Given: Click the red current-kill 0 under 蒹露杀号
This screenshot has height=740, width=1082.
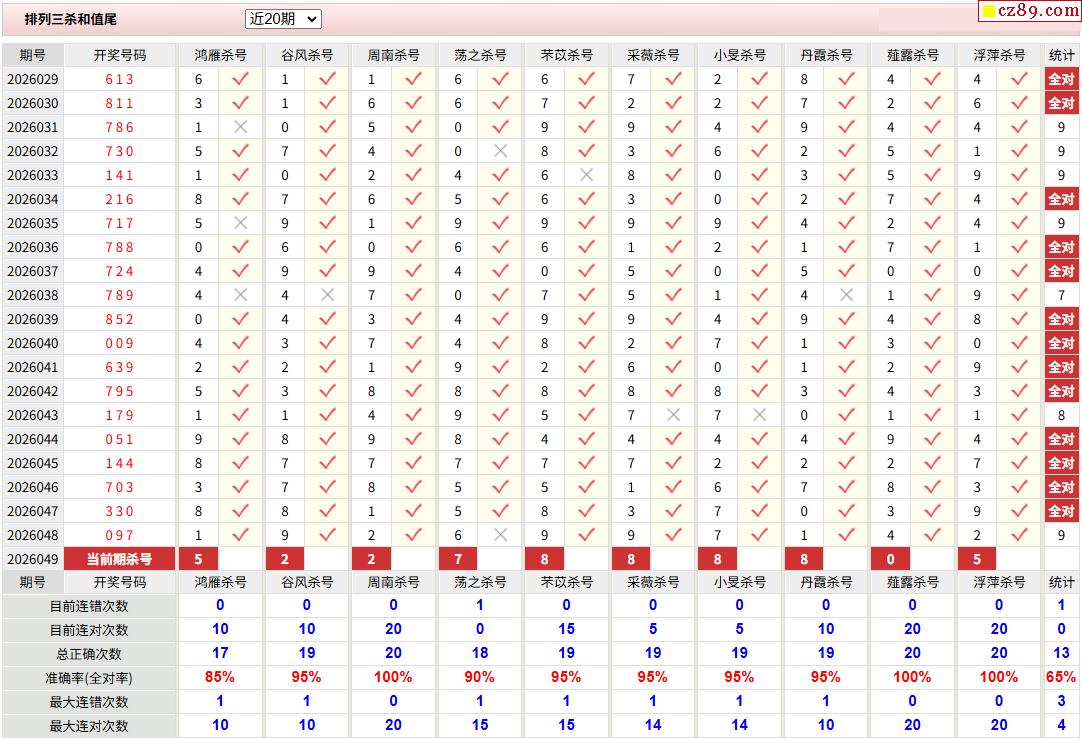Looking at the screenshot, I should (890, 559).
